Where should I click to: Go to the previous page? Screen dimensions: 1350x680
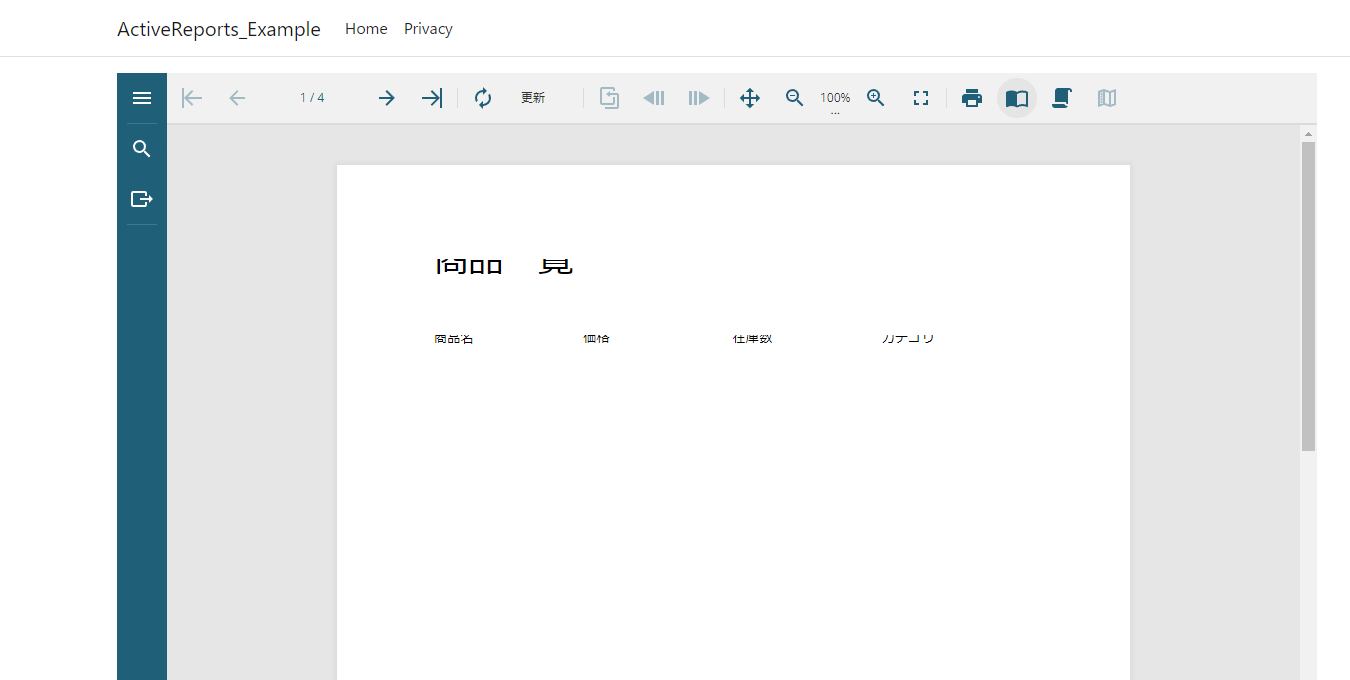tap(237, 98)
